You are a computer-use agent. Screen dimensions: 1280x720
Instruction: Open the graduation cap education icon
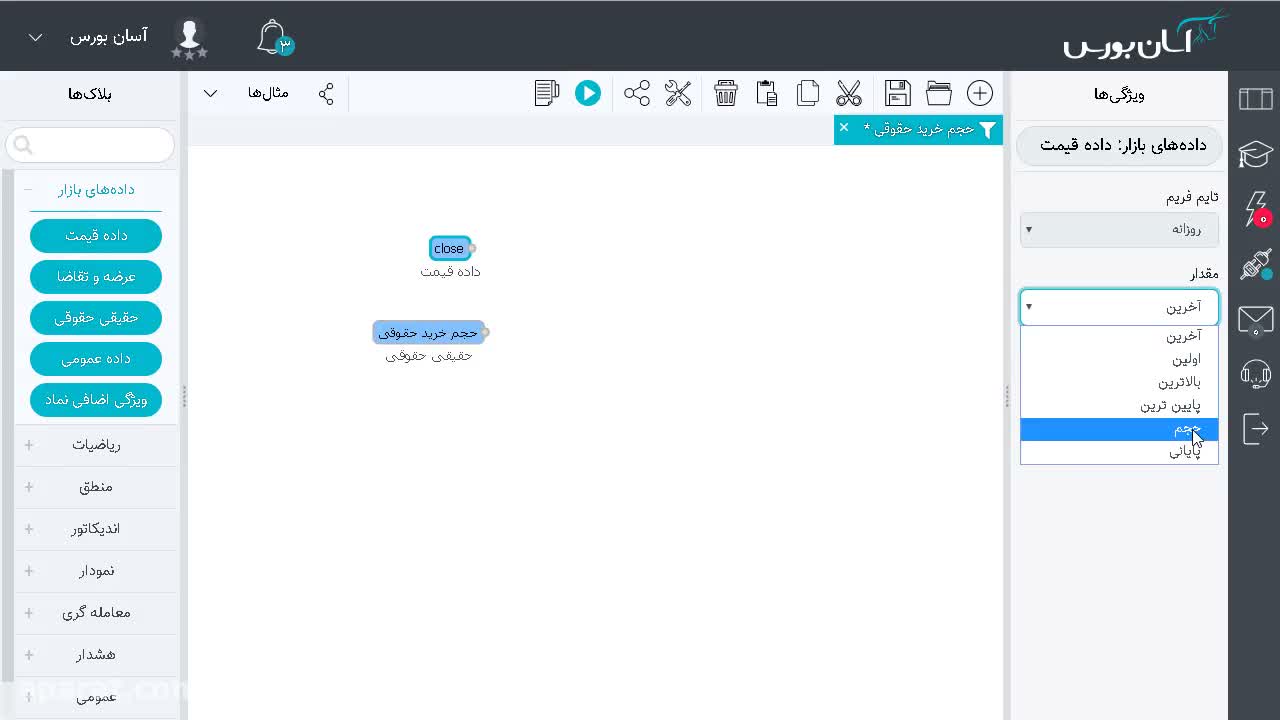[1256, 154]
